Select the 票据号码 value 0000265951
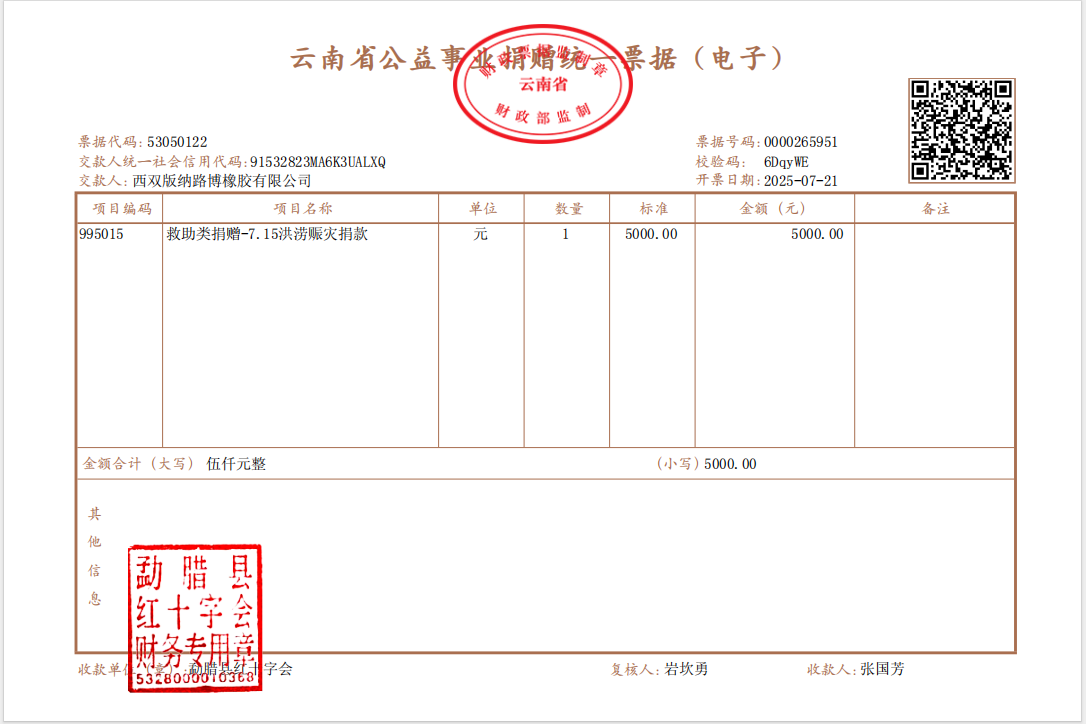 [800, 142]
